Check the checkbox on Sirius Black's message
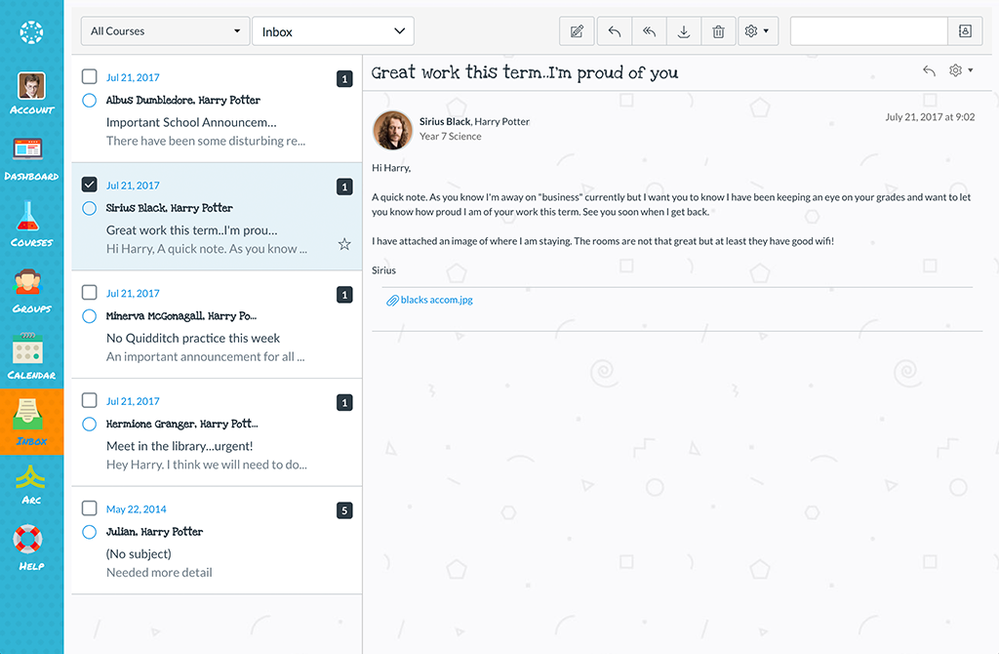The width and height of the screenshot is (999, 654). point(89,183)
